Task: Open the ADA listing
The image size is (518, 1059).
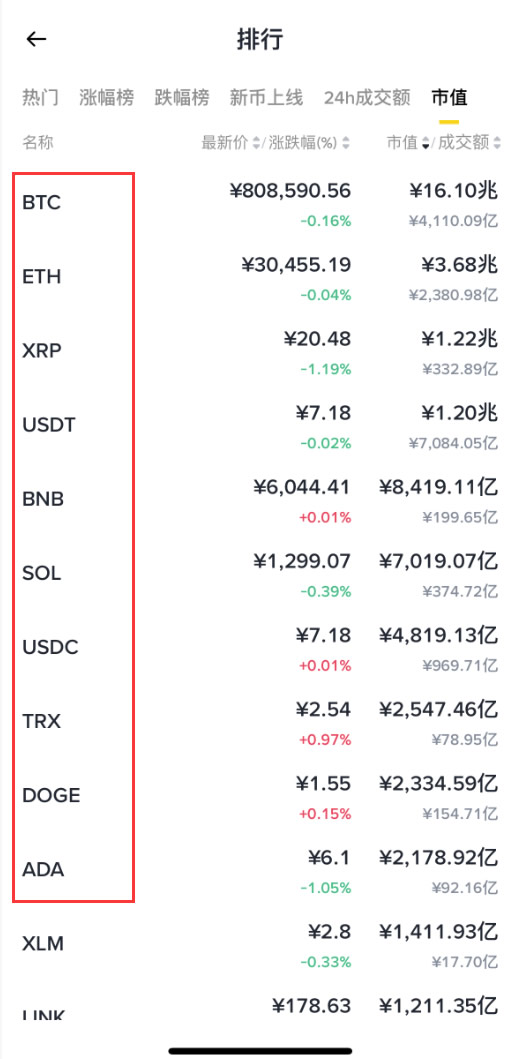Action: tap(259, 870)
